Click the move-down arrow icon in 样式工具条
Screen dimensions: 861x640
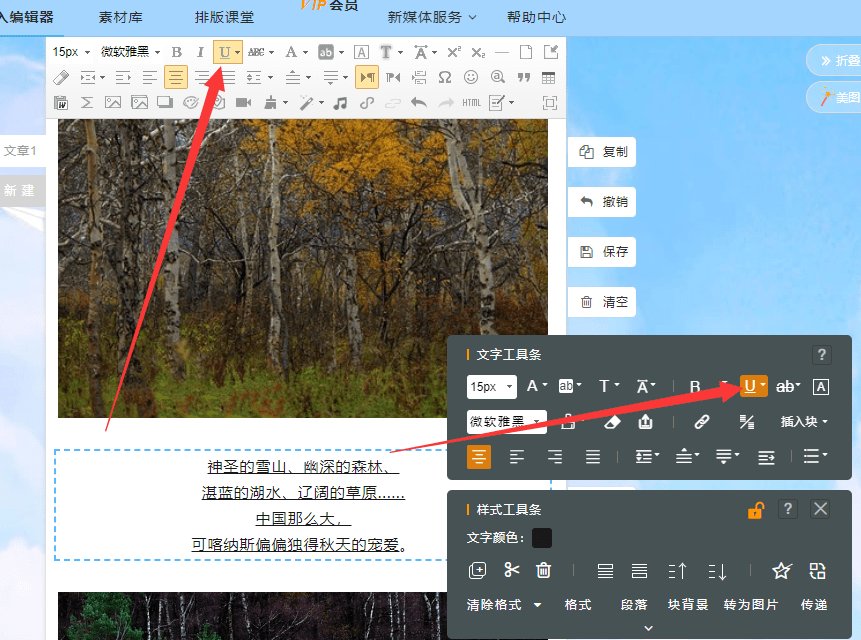tap(717, 571)
